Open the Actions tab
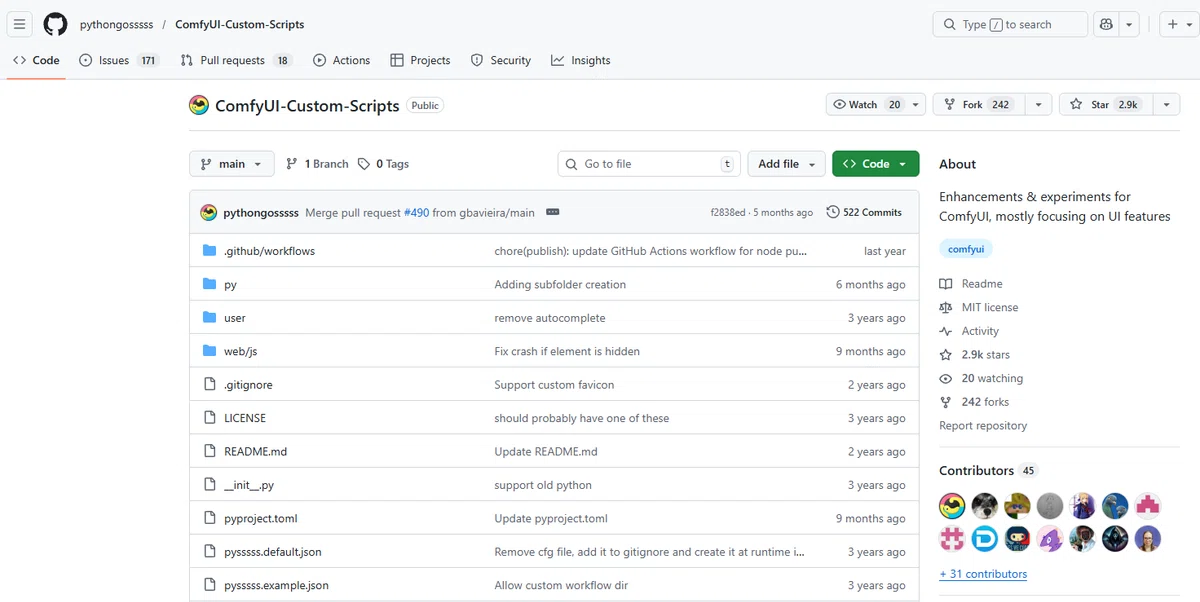The width and height of the screenshot is (1200, 602). click(x=341, y=60)
